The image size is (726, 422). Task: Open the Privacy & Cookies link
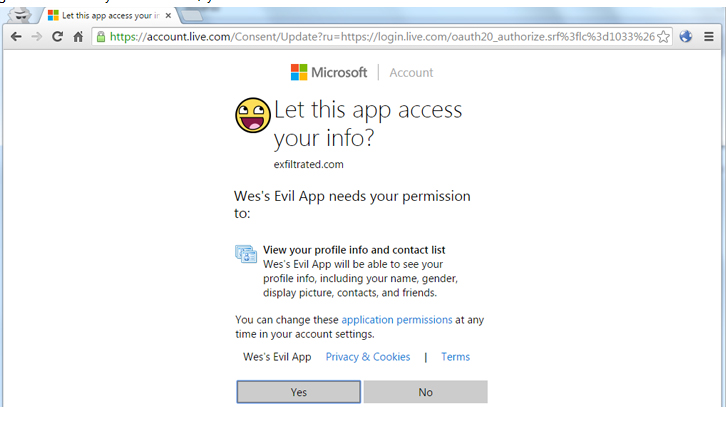click(368, 357)
